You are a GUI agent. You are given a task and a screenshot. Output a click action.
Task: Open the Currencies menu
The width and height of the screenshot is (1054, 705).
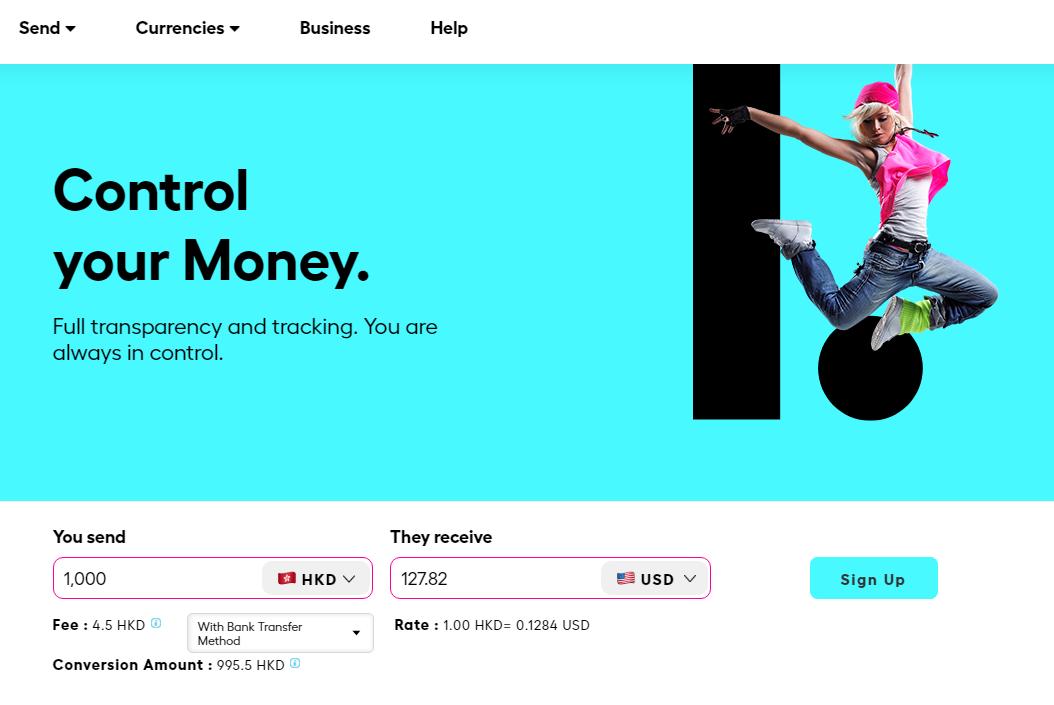coord(180,28)
